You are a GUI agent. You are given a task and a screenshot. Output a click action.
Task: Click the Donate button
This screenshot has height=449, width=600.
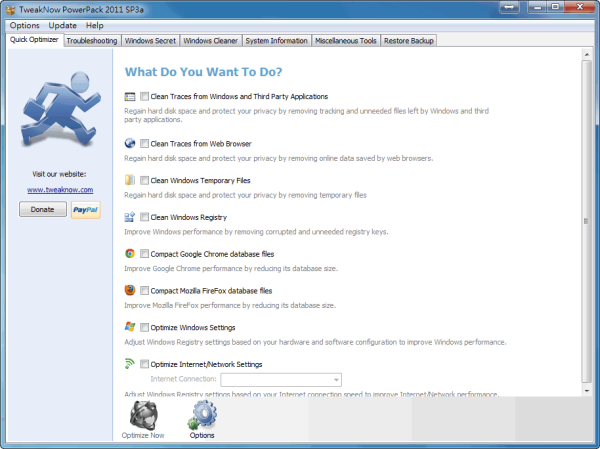tap(42, 209)
